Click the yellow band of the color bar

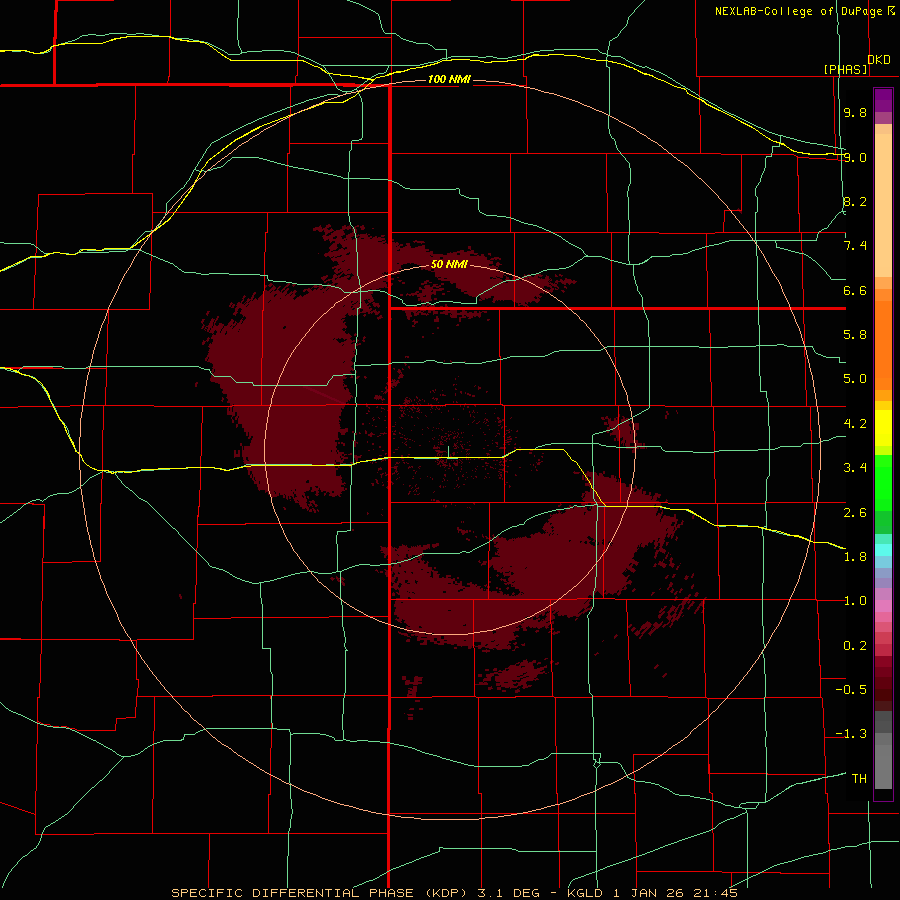tap(883, 428)
